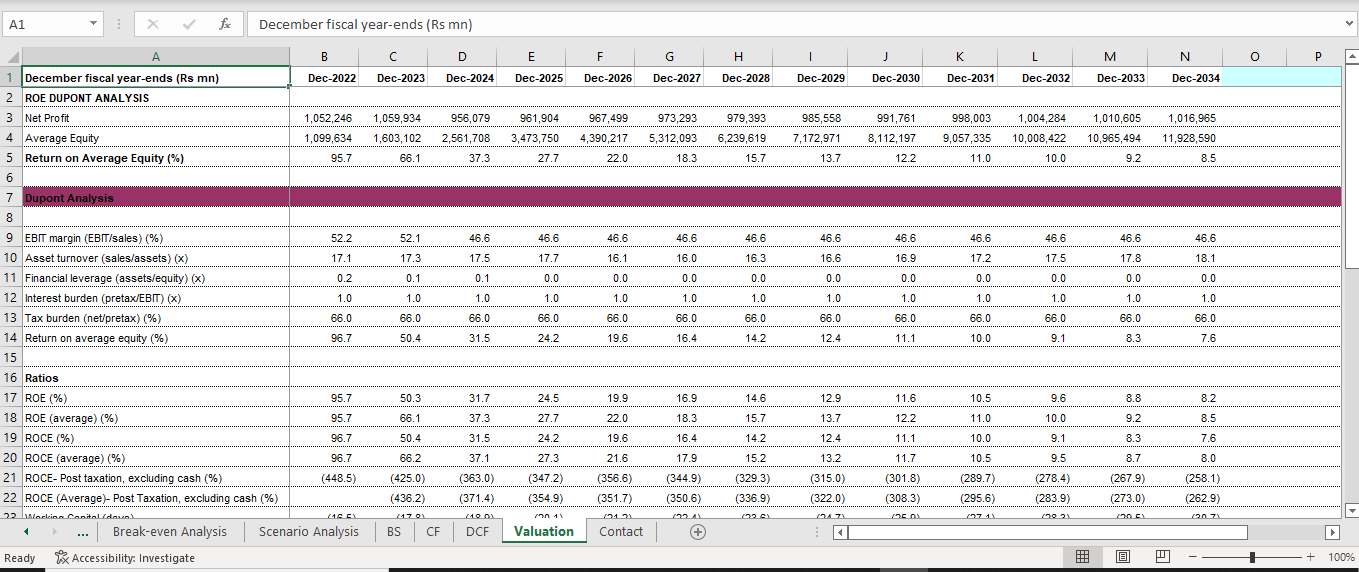Select 'EBIT margin (EBIT/sales) (%)' cell

[155, 238]
